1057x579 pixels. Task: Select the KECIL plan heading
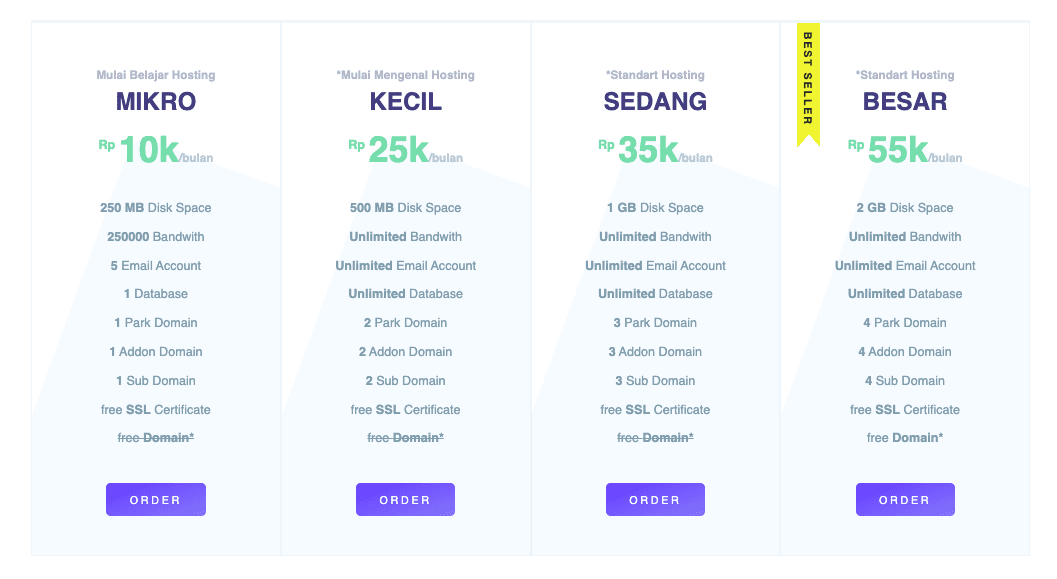tap(406, 102)
